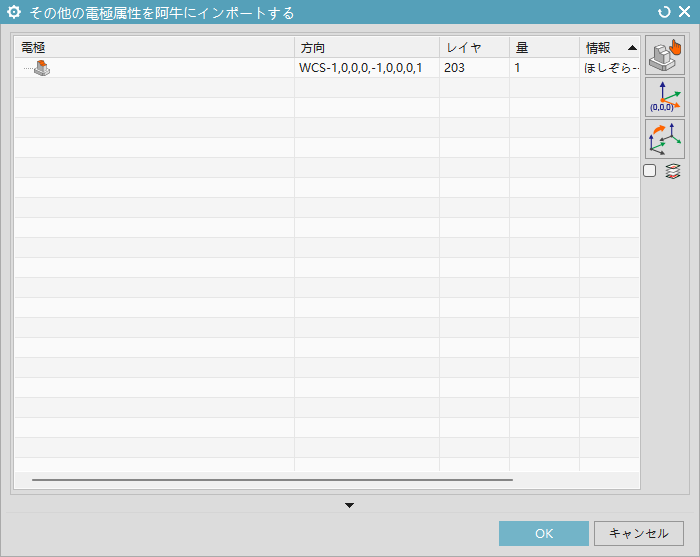
Task: Click the sort arrow in 情報 column
Action: pyautogui.click(x=632, y=48)
